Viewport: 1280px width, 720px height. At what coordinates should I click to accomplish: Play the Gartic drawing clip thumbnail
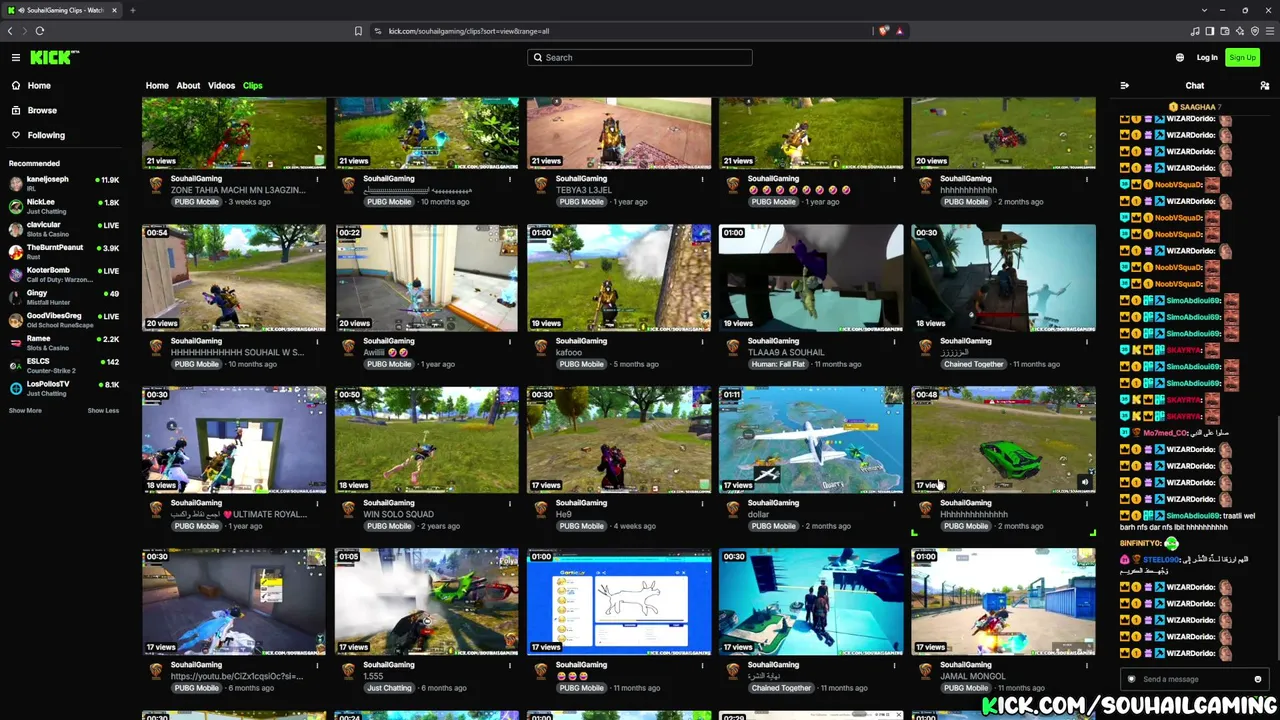click(x=619, y=602)
